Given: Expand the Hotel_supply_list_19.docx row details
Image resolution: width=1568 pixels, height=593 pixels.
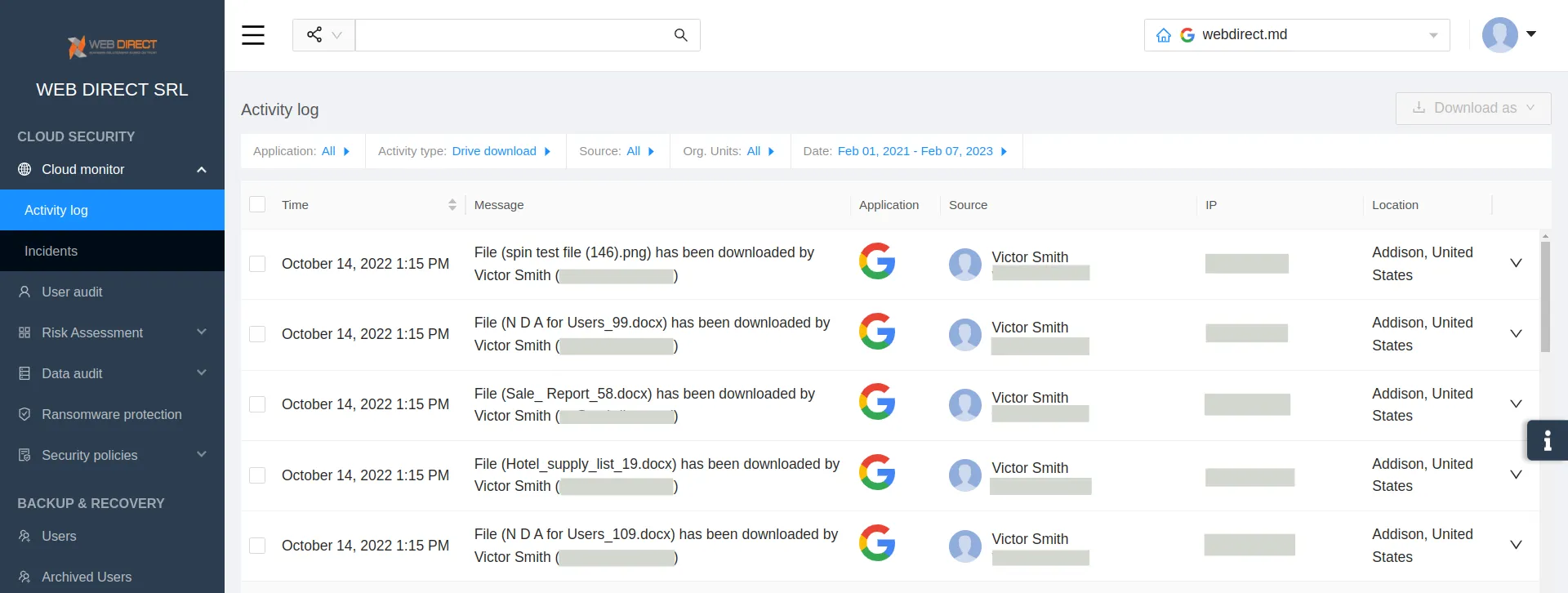Looking at the screenshot, I should pos(1516,475).
